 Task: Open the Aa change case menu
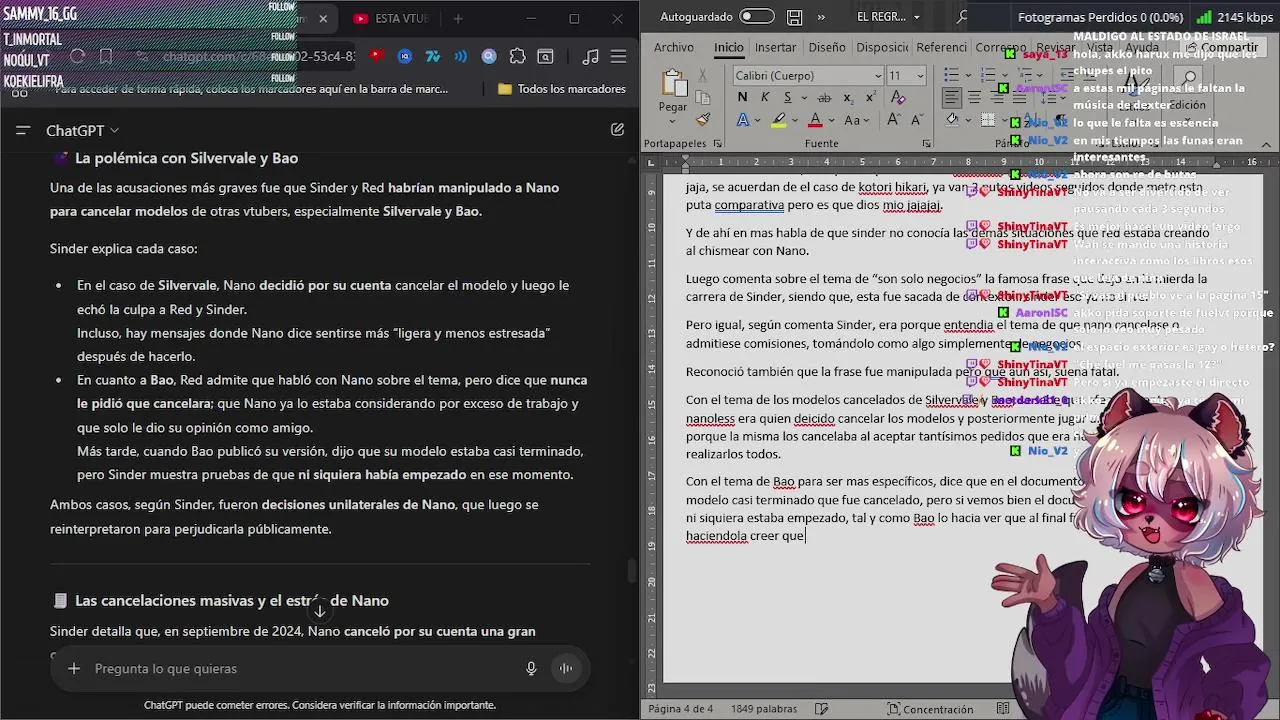point(858,120)
